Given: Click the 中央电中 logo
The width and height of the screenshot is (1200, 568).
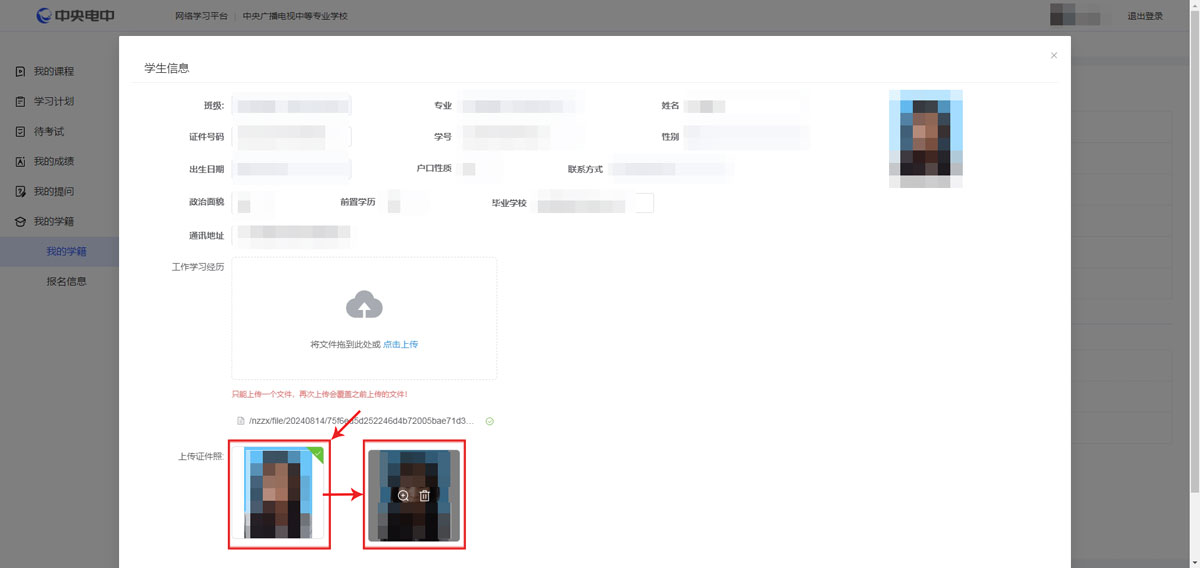Looking at the screenshot, I should coord(75,16).
